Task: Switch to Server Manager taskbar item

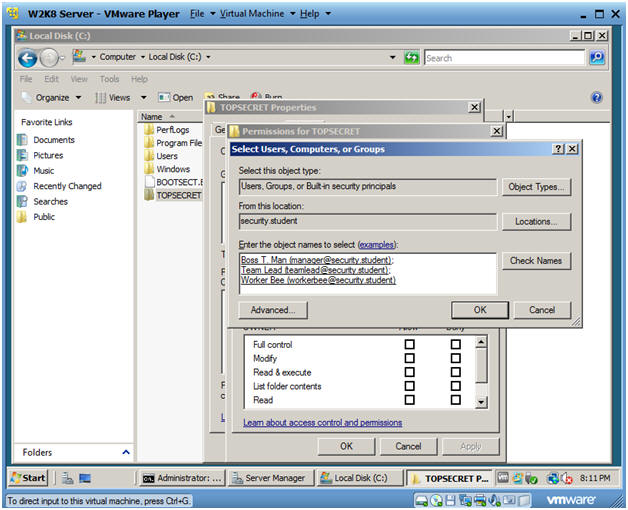Action: 271,478
